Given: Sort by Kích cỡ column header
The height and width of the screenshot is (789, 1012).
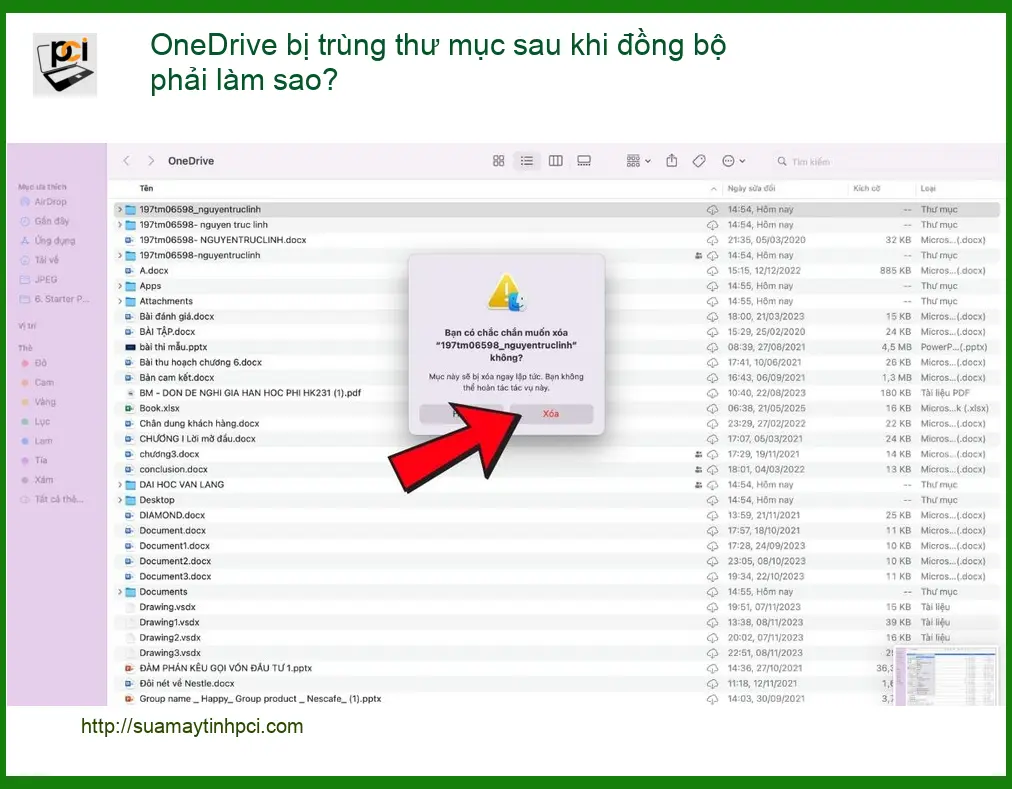Looking at the screenshot, I should point(866,189).
